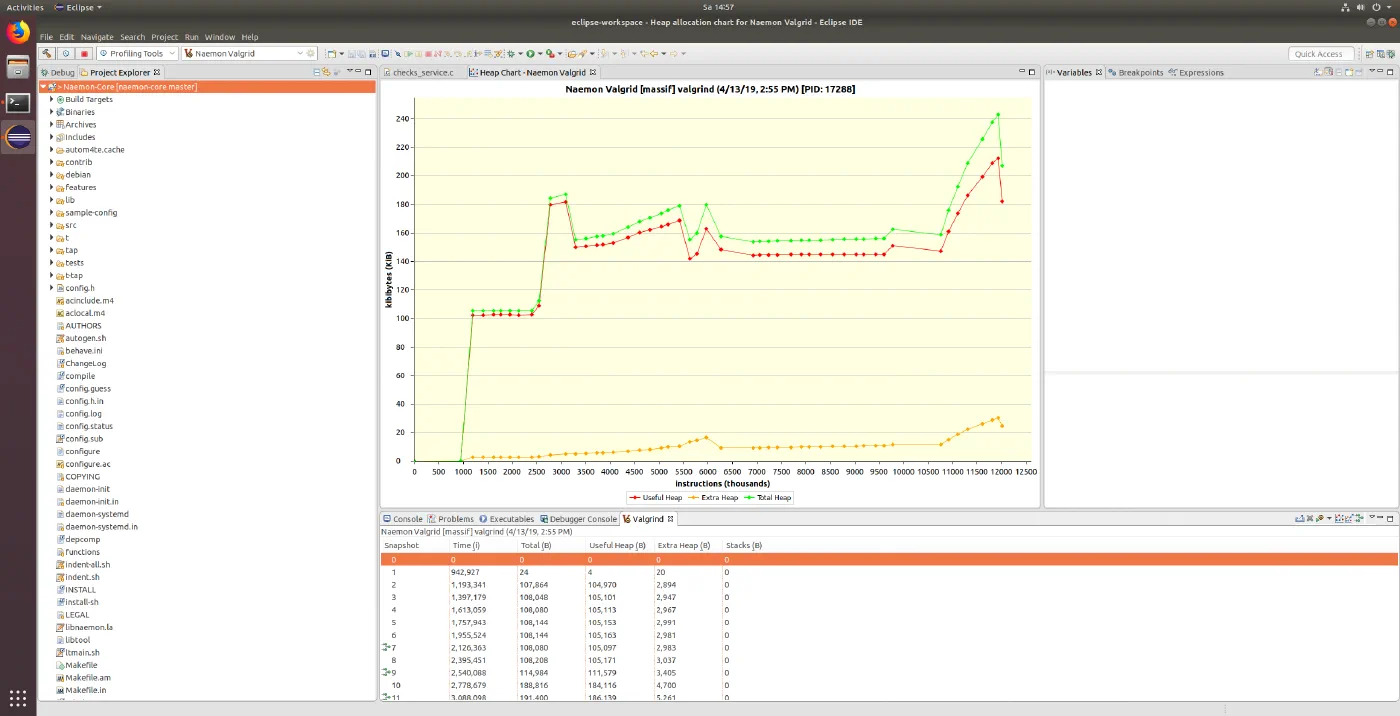Open the File menu
This screenshot has width=1400, height=716.
(46, 37)
